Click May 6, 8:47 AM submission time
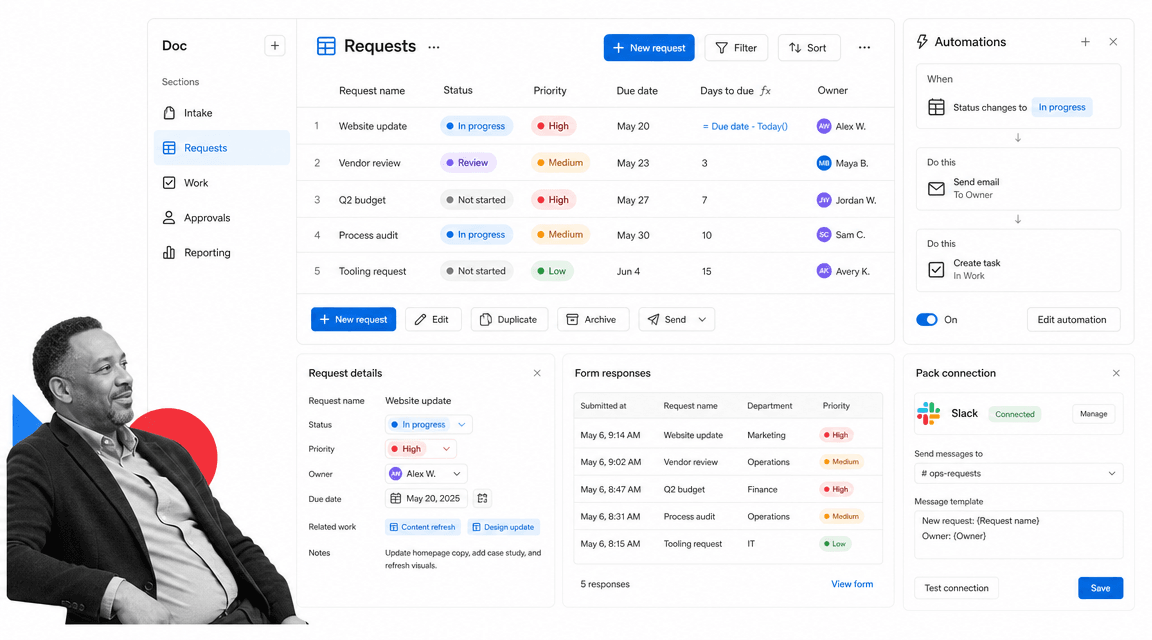The image size is (1152, 640). [x=611, y=489]
